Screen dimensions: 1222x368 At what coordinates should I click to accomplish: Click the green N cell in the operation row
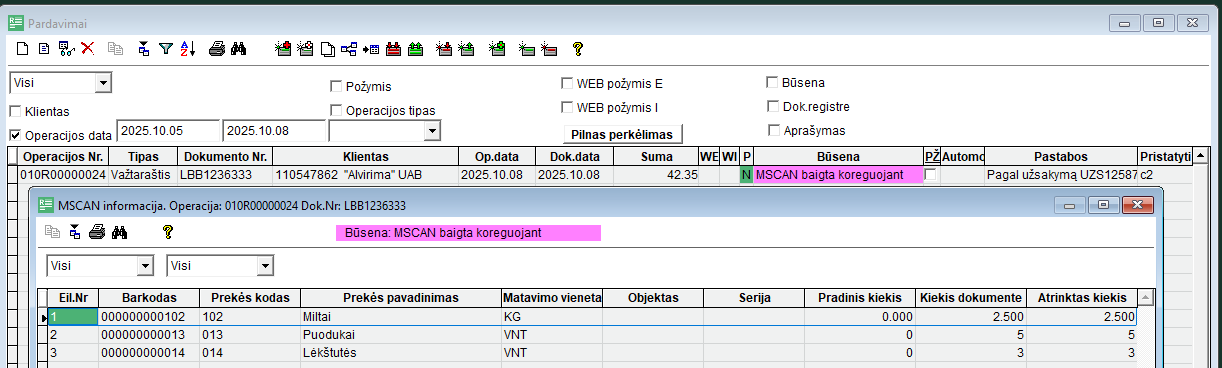746,175
